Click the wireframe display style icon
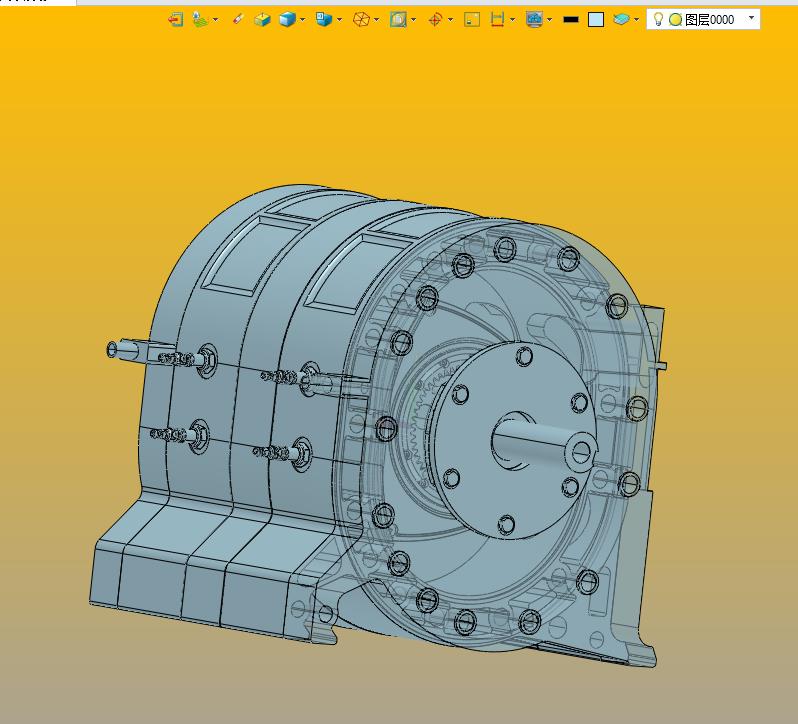Image resolution: width=798 pixels, height=724 pixels. coord(362,19)
